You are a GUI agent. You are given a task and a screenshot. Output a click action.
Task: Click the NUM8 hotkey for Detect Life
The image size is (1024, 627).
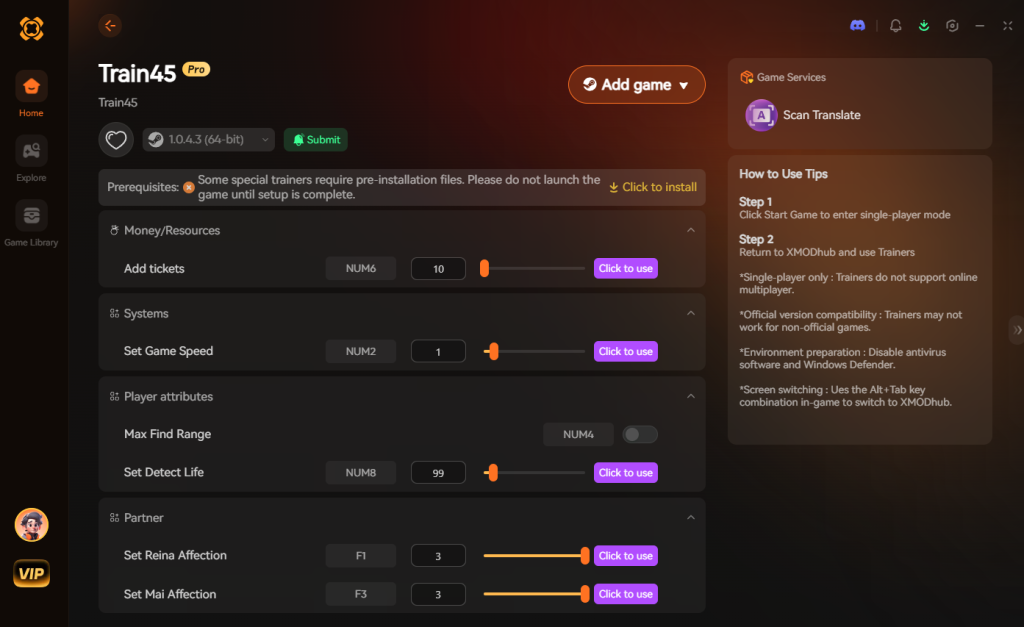pyautogui.click(x=360, y=473)
